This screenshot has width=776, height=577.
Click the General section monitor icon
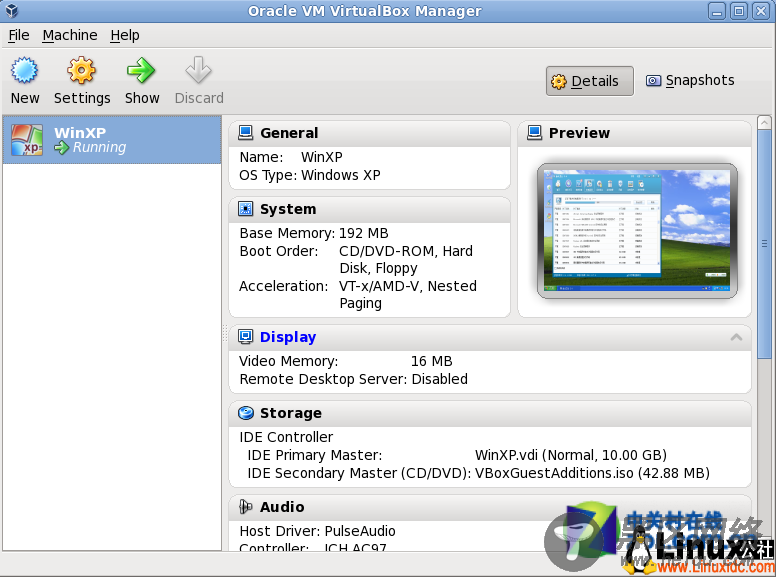(245, 133)
